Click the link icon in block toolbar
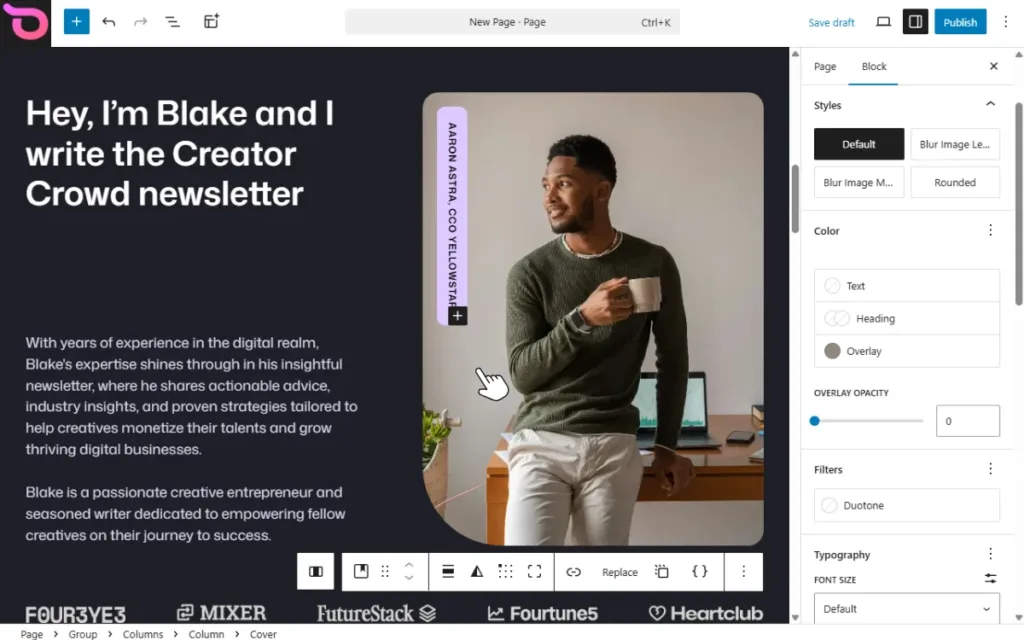 573,572
